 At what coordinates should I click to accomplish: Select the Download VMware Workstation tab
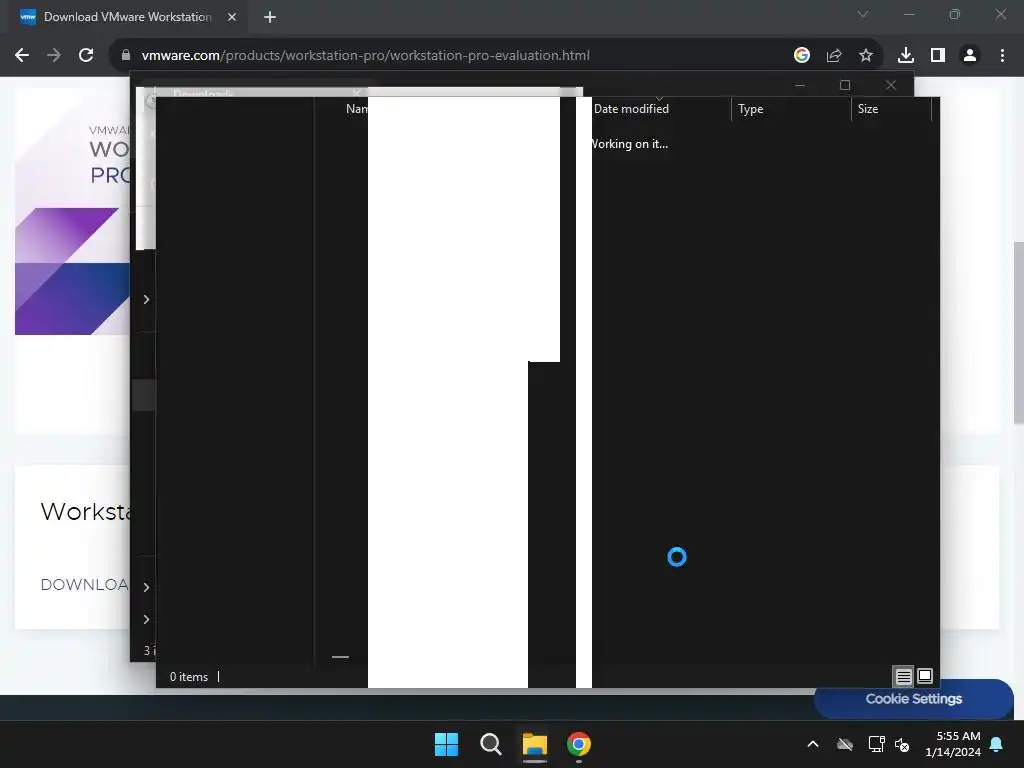[128, 17]
